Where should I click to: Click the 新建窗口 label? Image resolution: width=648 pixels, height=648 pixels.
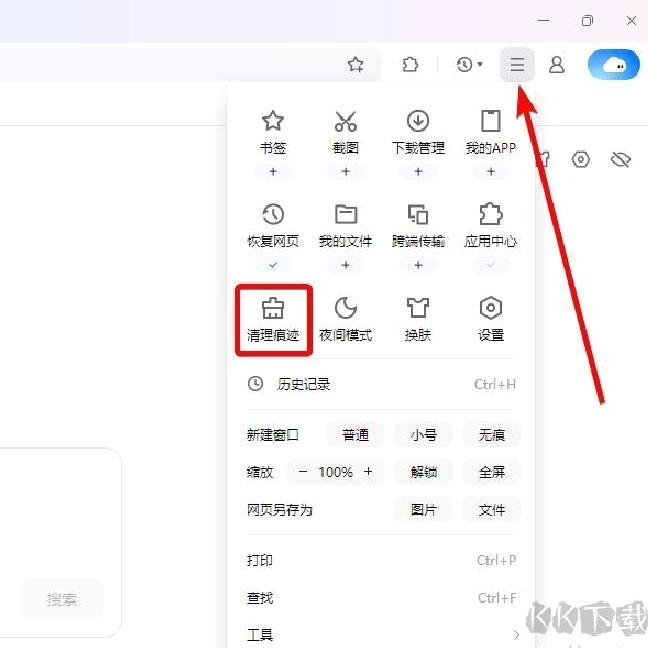coord(272,435)
